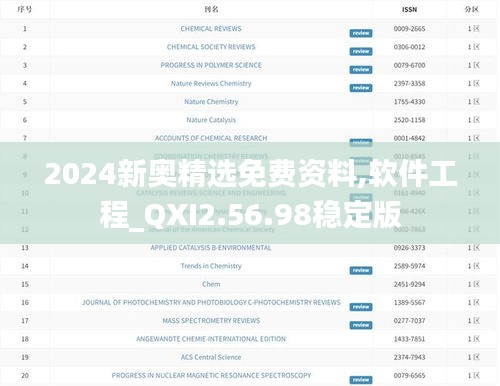The width and height of the screenshot is (500, 386).
Task: Click row number 15 cell
Action: click(x=25, y=284)
